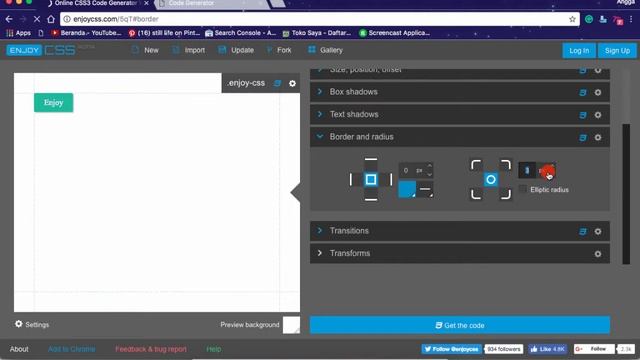Open the Help link in footer
The width and height of the screenshot is (640, 360).
click(x=213, y=349)
